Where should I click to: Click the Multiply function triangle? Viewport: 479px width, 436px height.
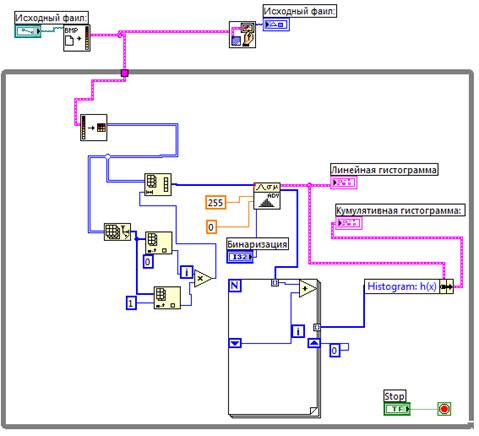[202, 278]
